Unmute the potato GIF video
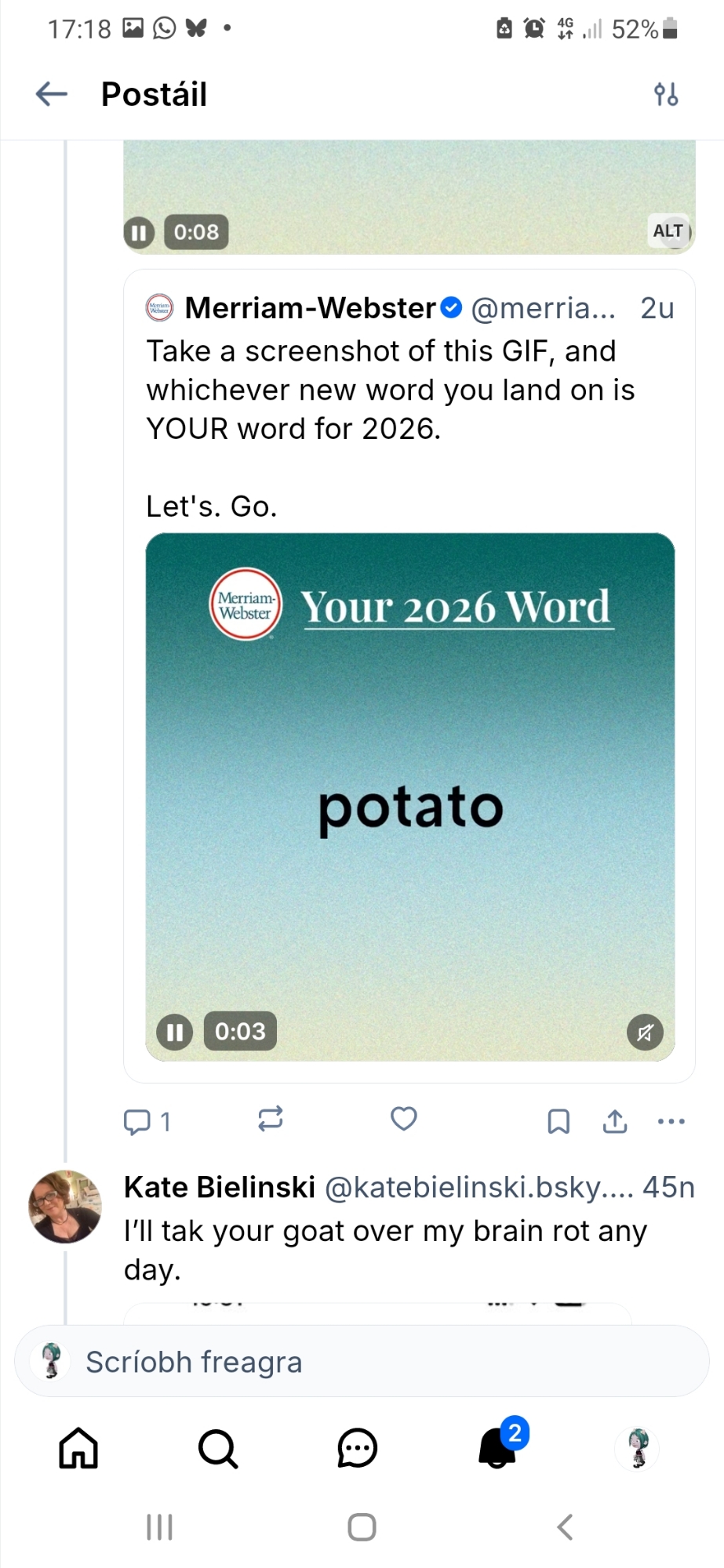 (x=645, y=1033)
